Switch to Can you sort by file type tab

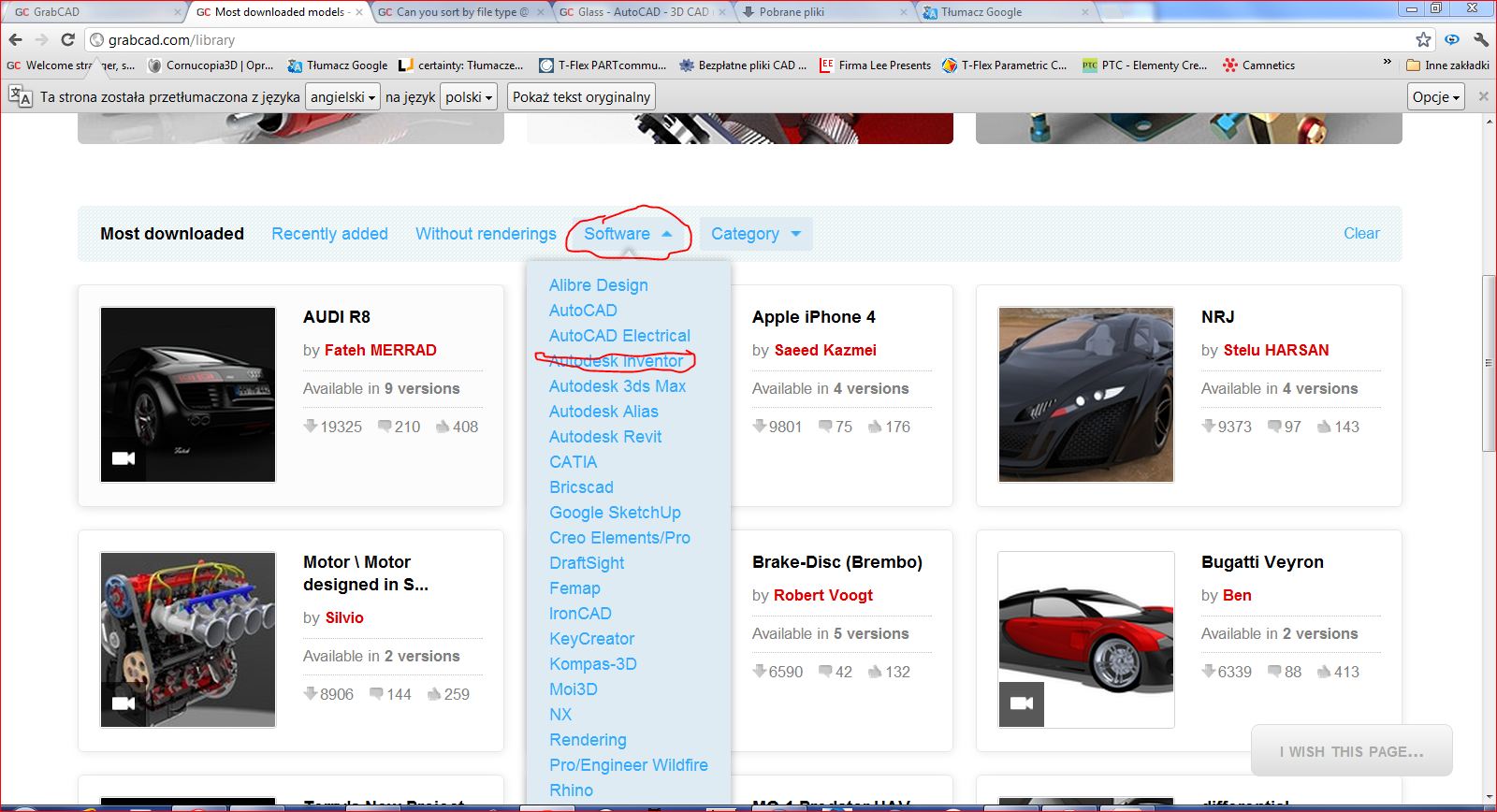(x=461, y=12)
